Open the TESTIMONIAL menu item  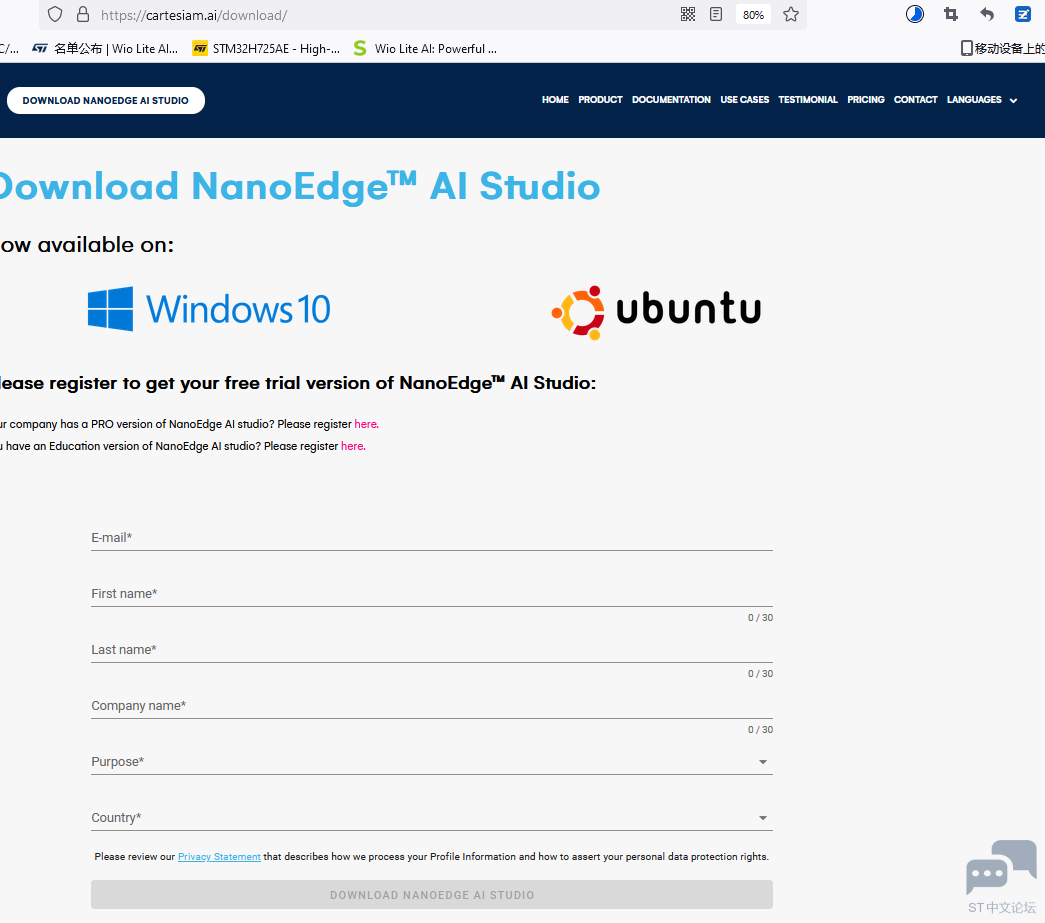click(x=808, y=100)
